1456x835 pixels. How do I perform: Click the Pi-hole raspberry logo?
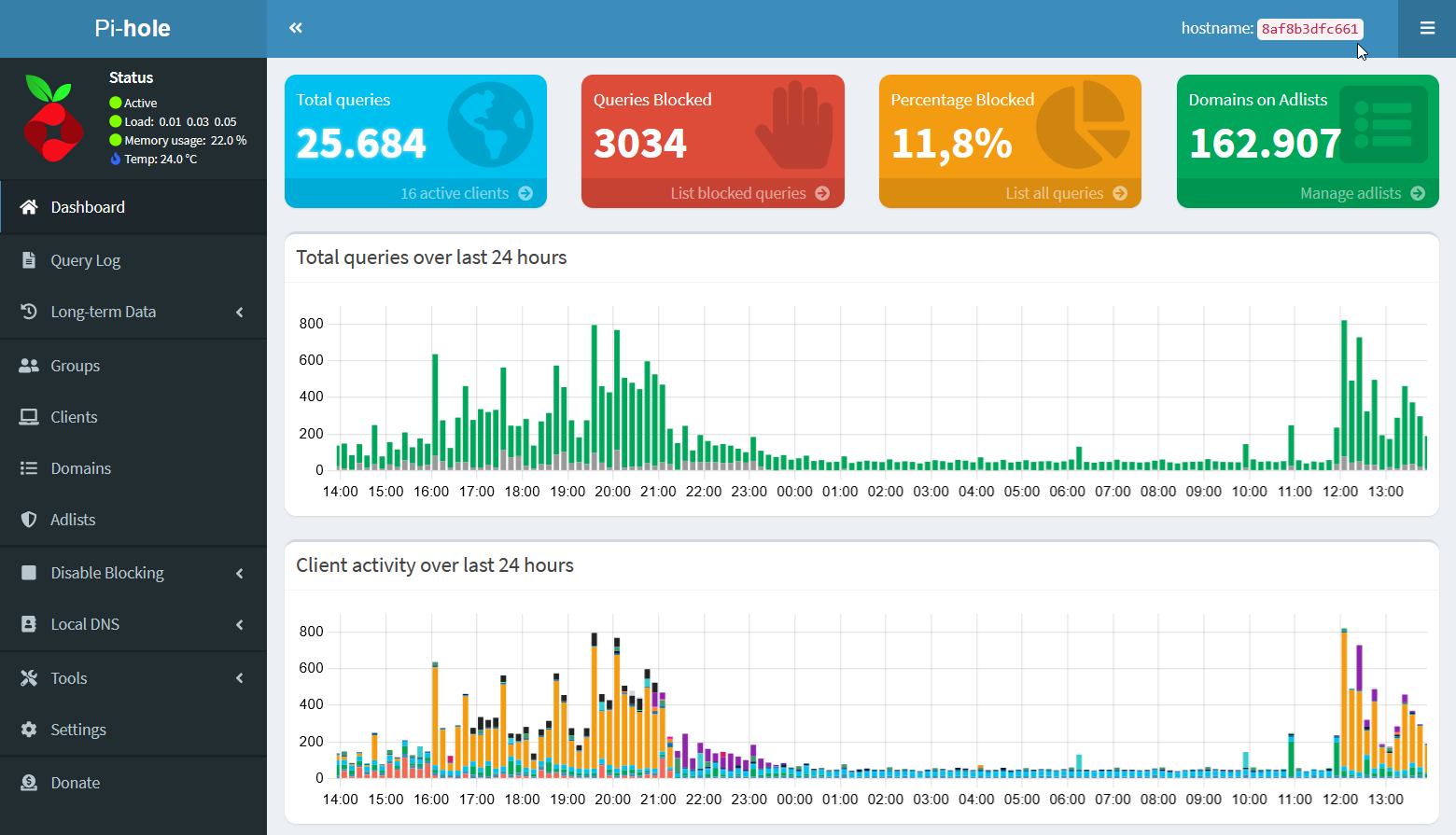point(53,118)
